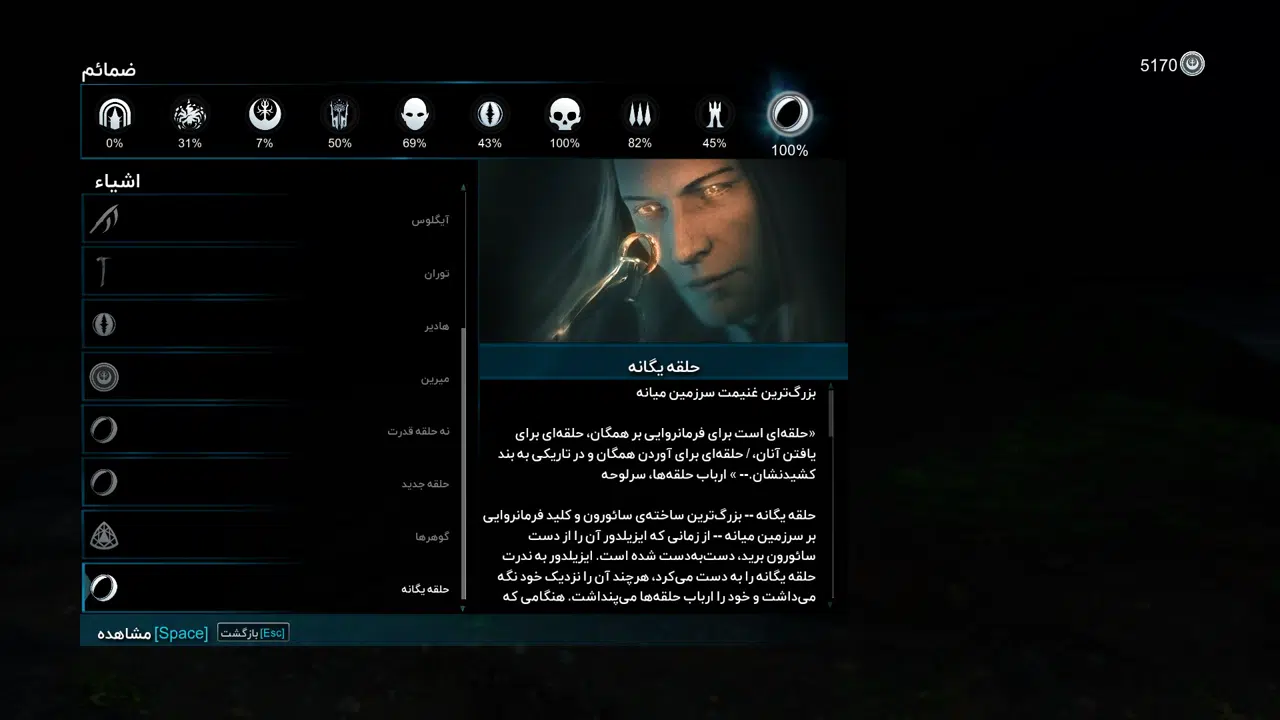This screenshot has width=1280, height=720.
Task: Select the three blades icon showing 82%
Action: [640, 114]
